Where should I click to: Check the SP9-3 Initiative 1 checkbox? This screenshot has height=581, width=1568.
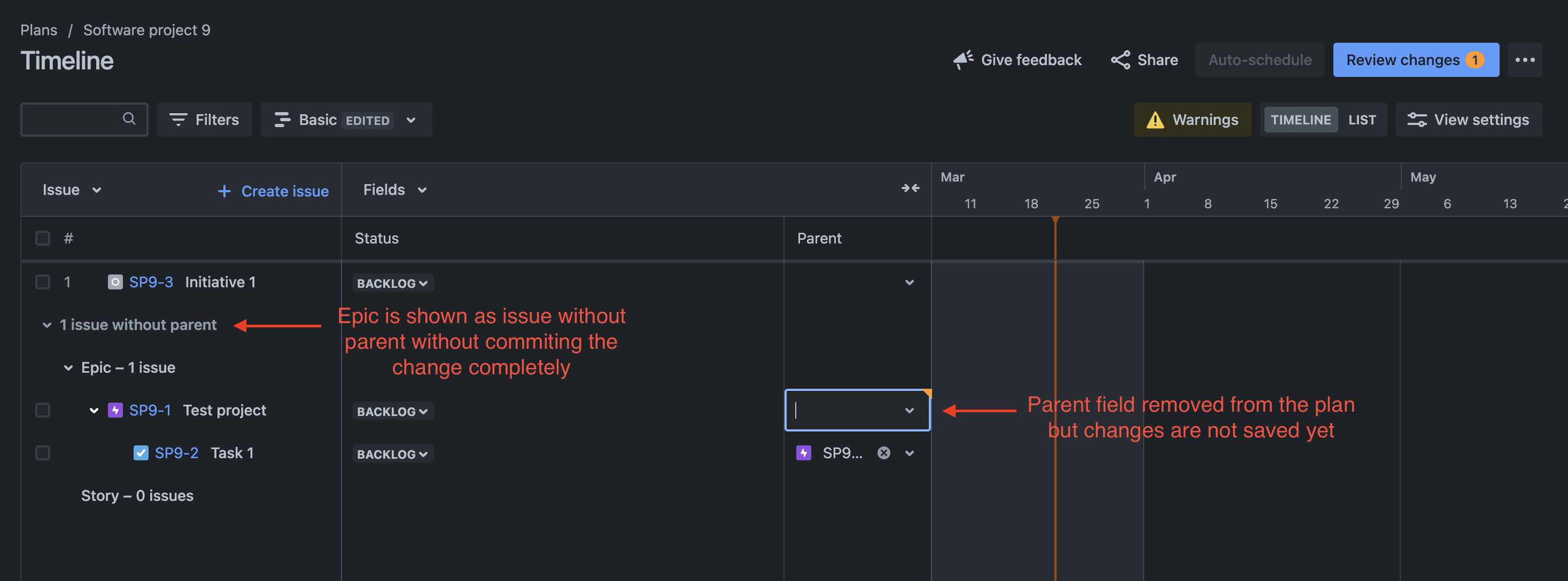coord(43,281)
